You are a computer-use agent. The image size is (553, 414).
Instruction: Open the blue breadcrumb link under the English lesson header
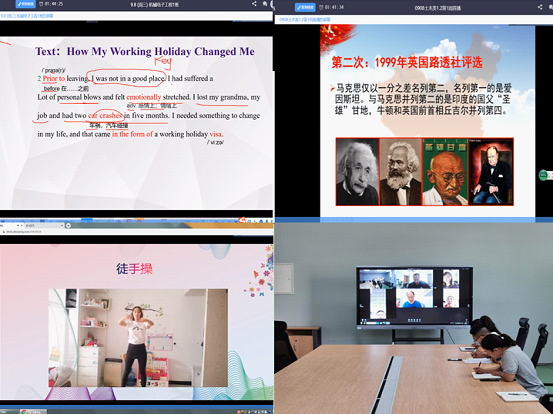(x=27, y=16)
